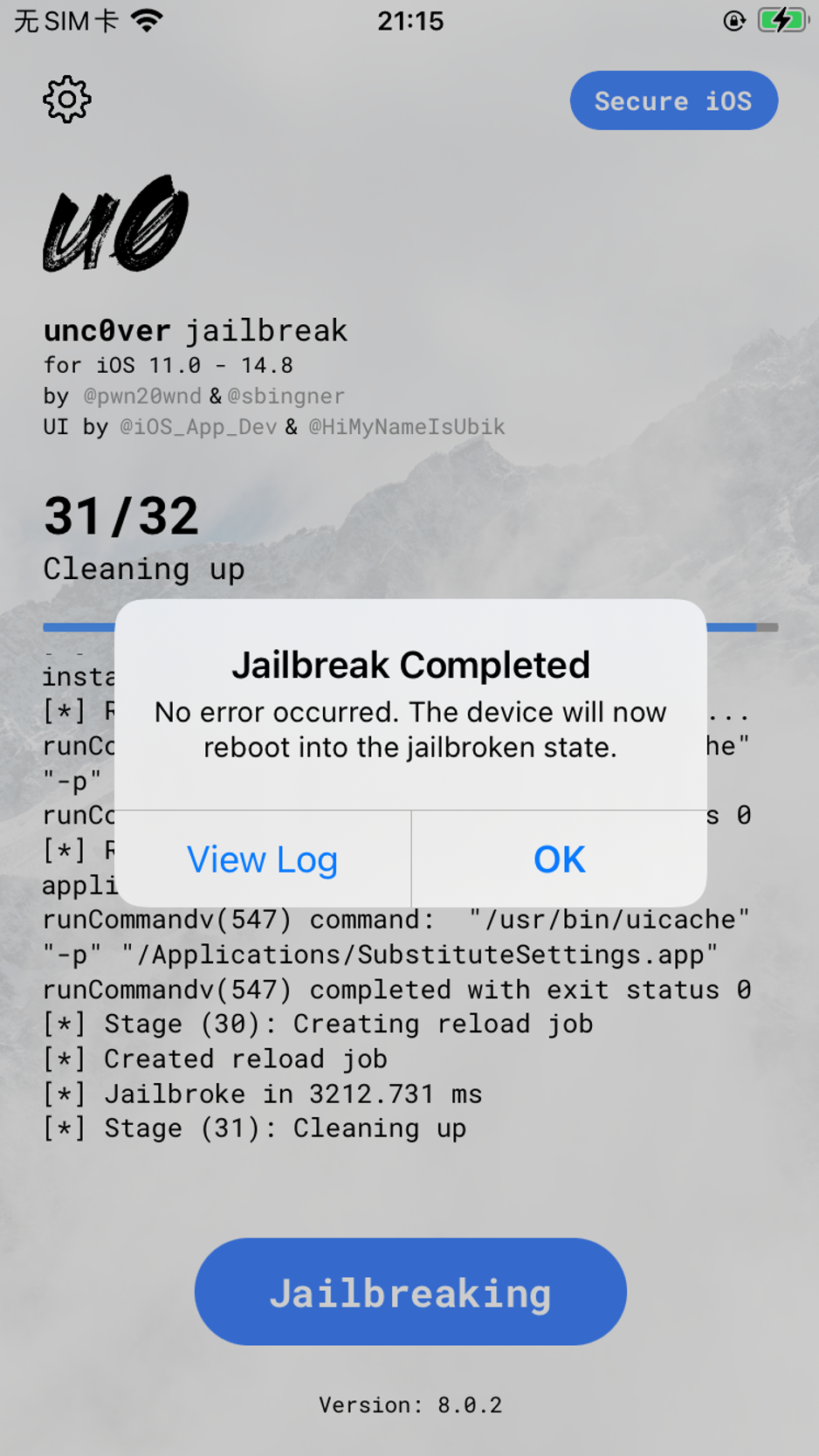Tap the Secure iOS button

click(x=673, y=100)
